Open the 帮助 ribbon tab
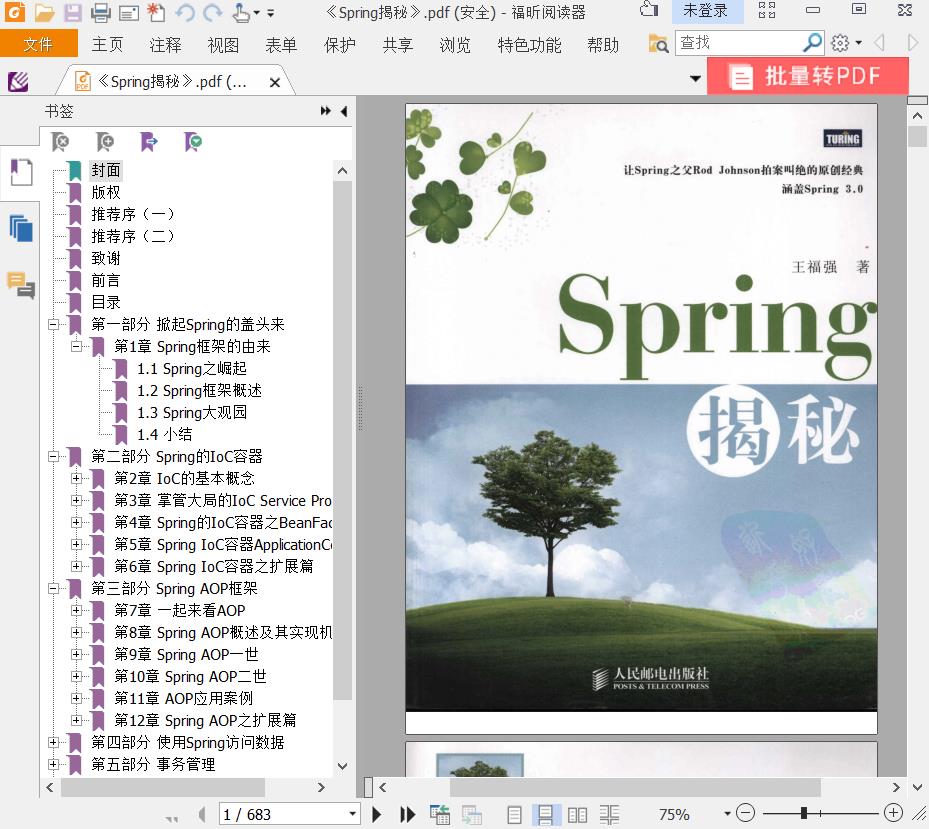This screenshot has height=829, width=929. [603, 44]
